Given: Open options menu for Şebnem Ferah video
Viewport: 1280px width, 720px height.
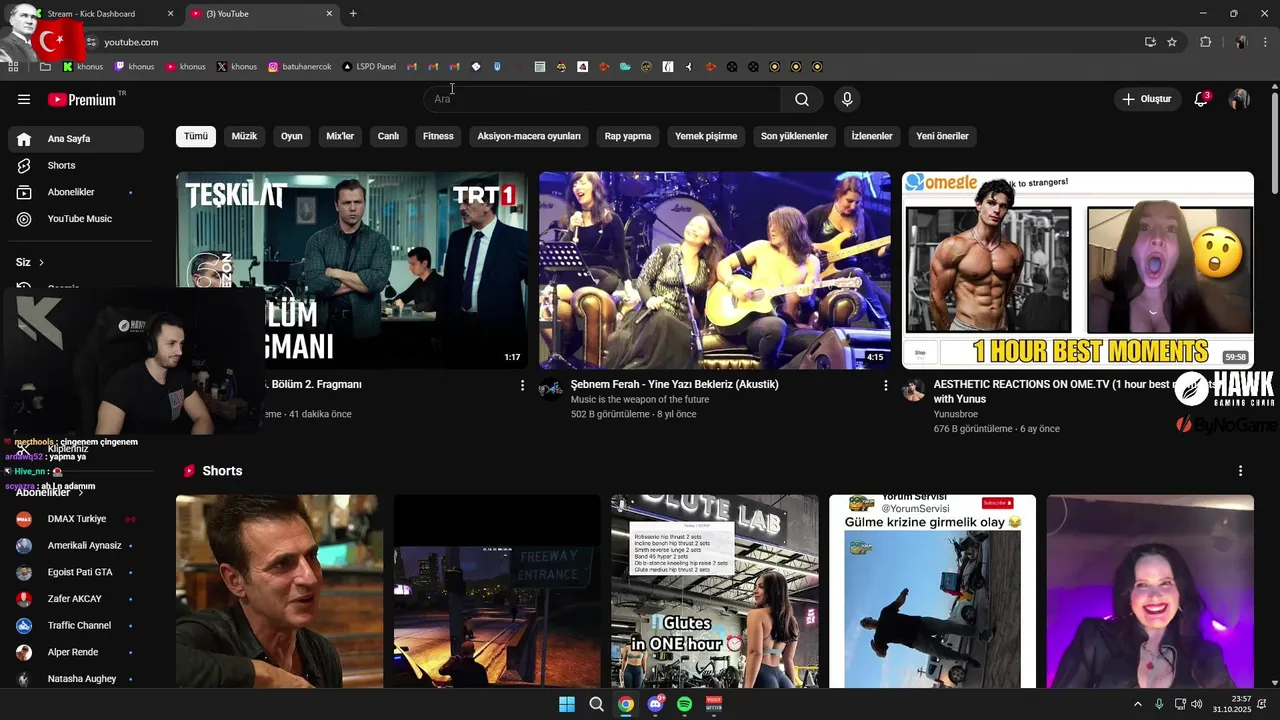Looking at the screenshot, I should click(885, 385).
